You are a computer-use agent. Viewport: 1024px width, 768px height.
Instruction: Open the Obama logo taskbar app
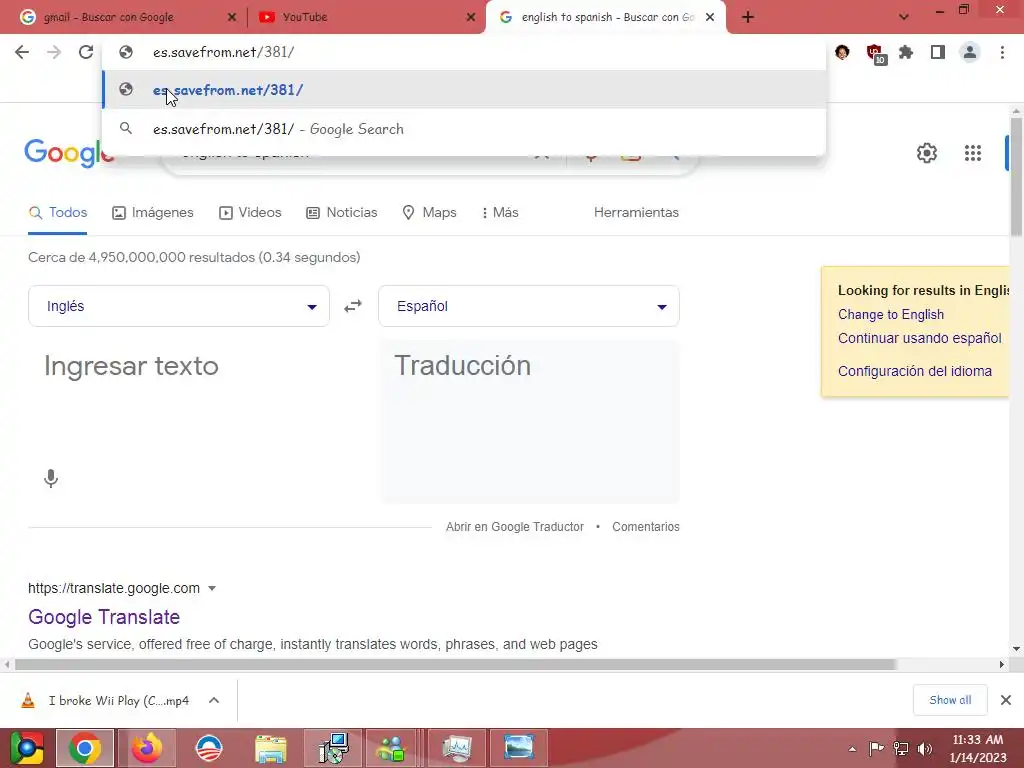tap(209, 748)
